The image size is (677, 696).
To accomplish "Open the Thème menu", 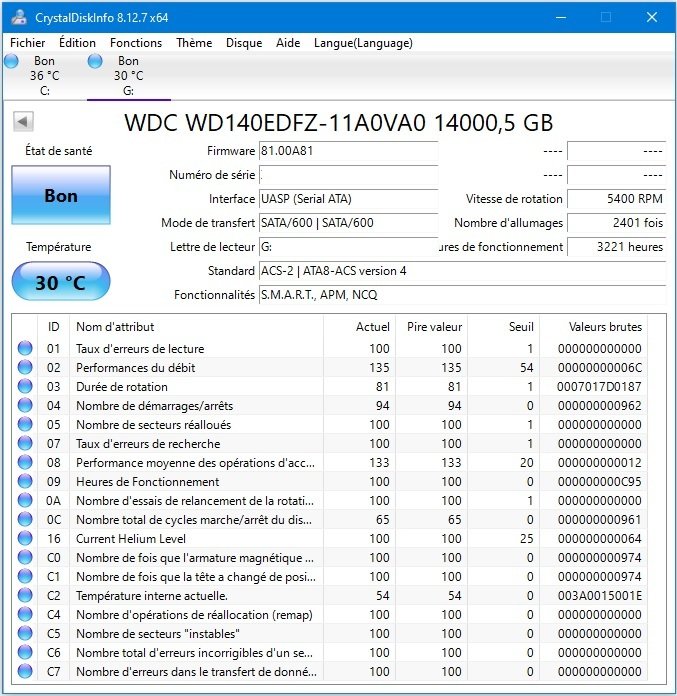I will pyautogui.click(x=194, y=43).
